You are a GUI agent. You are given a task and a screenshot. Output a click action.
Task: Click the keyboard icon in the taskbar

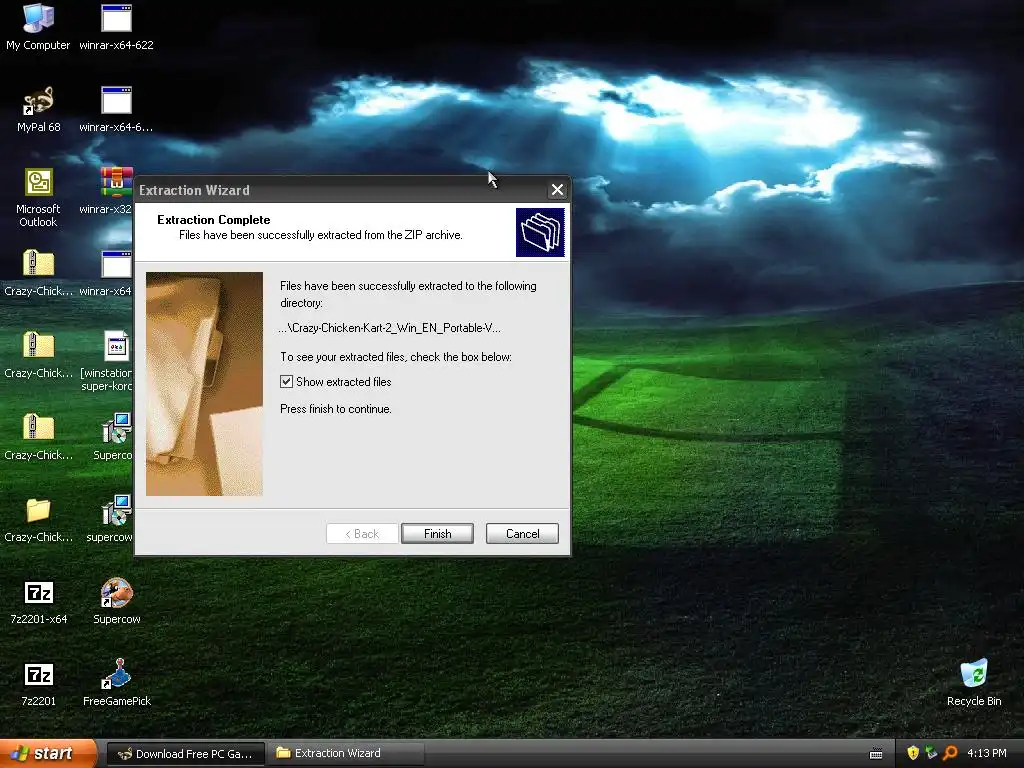tap(876, 754)
